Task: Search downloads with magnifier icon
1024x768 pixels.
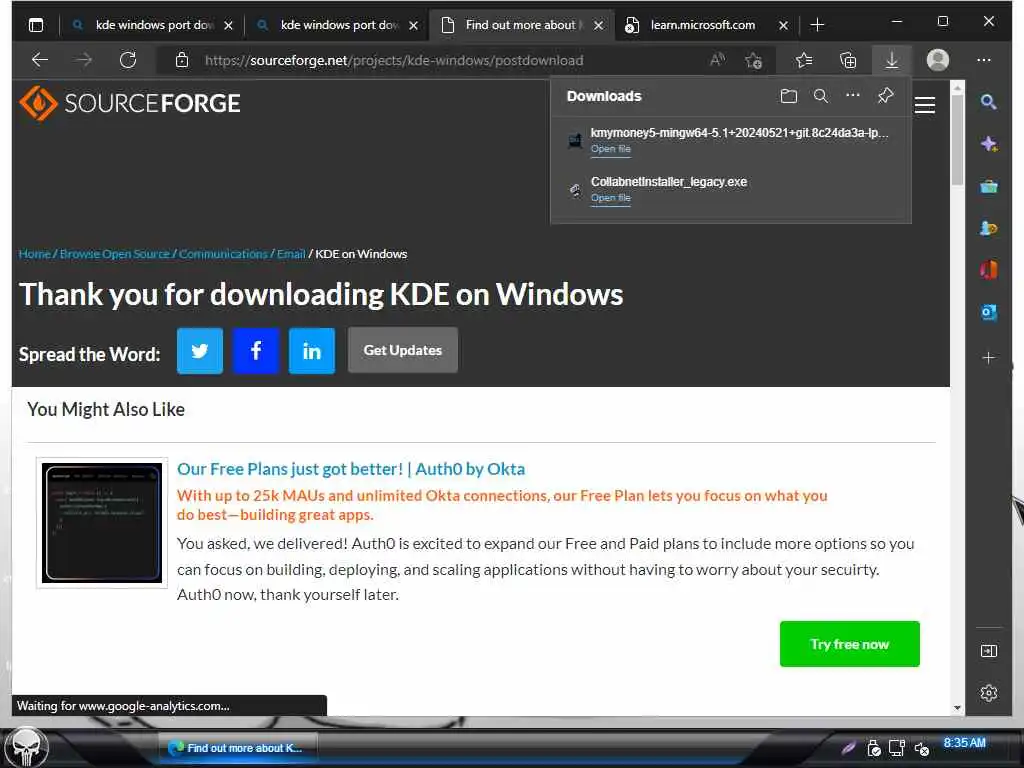Action: coord(821,96)
